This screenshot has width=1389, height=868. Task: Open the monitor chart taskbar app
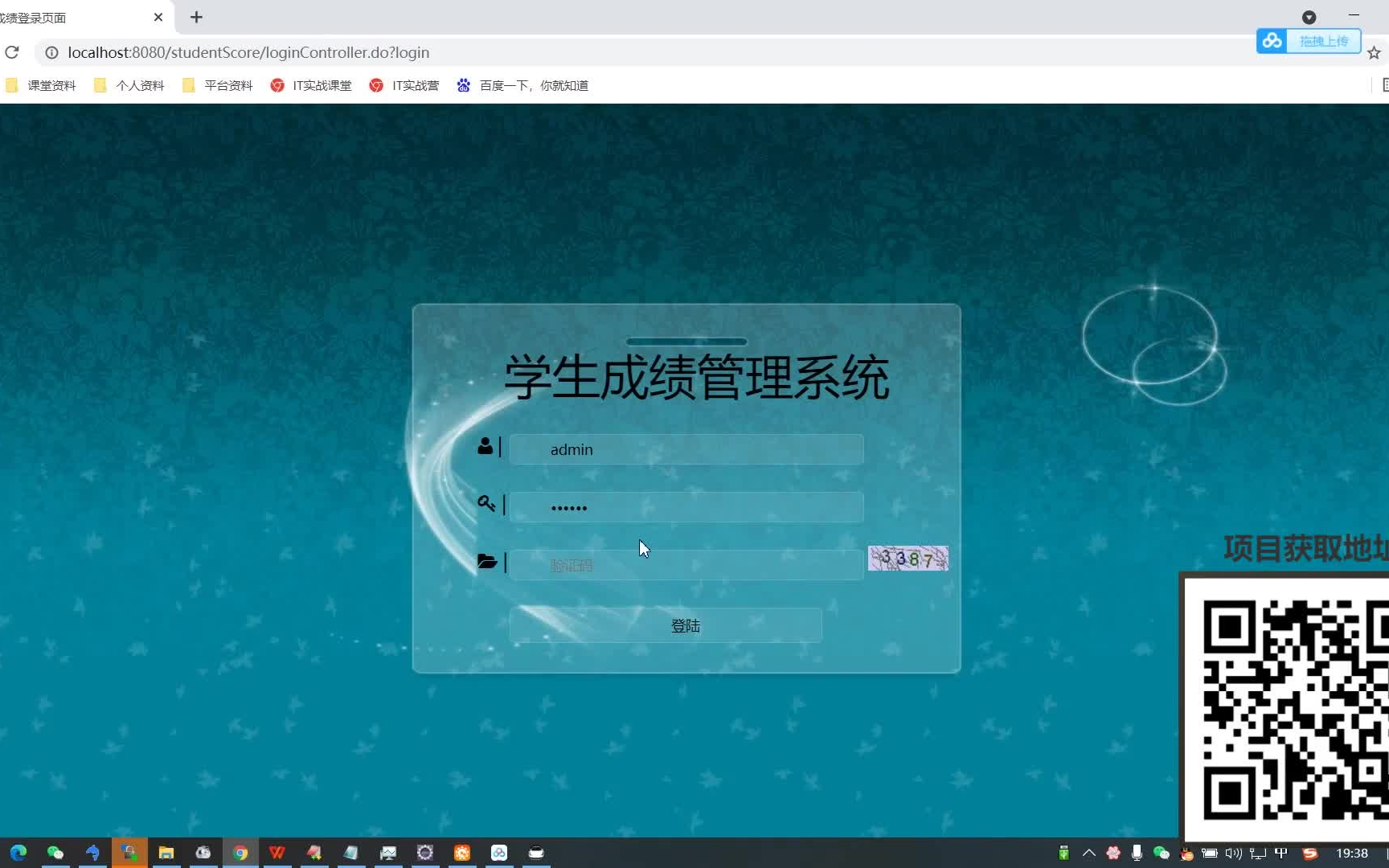click(x=388, y=853)
